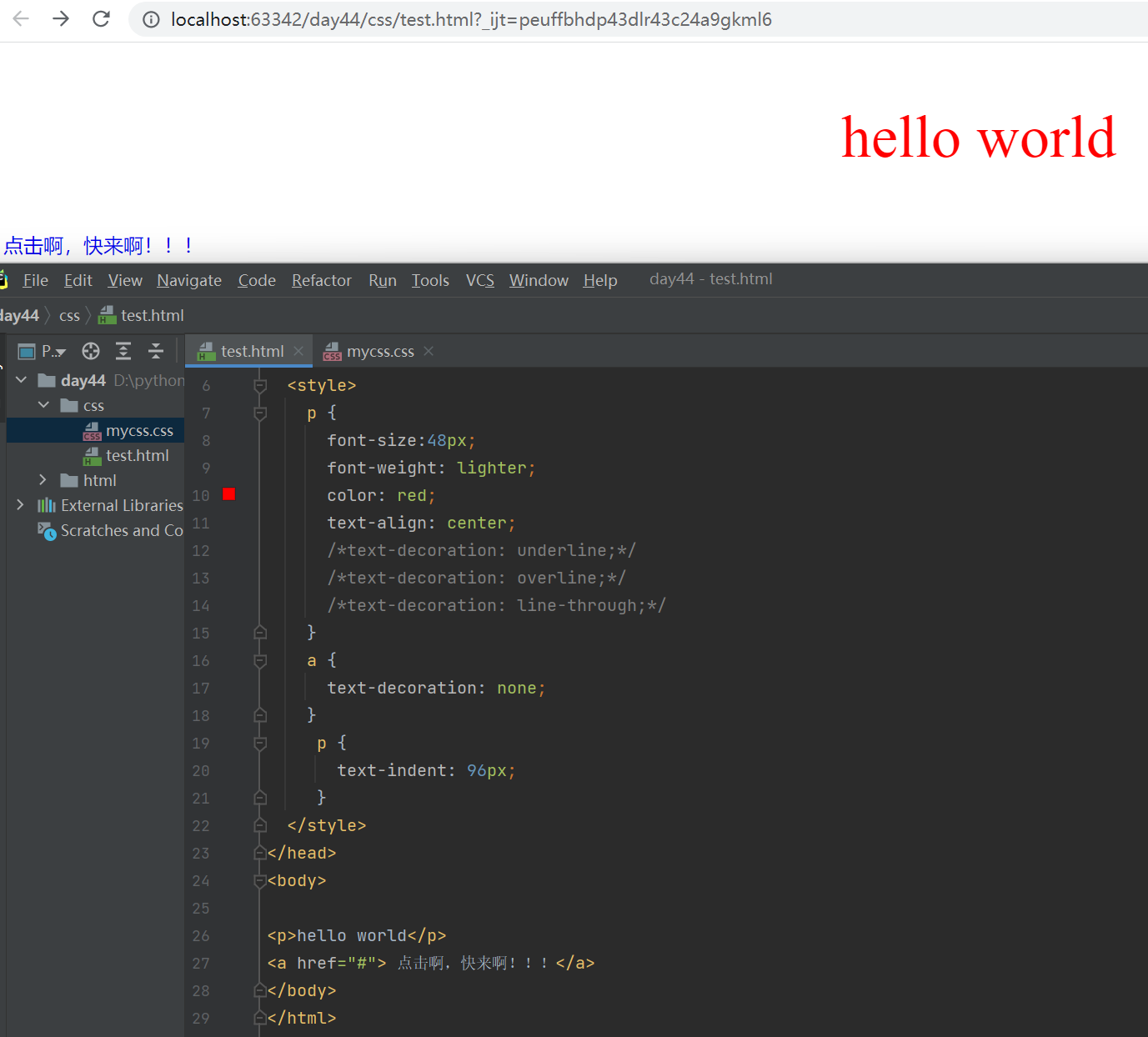Viewport: 1148px width, 1037px height.
Task: Open the Run menu
Action: pos(383,280)
